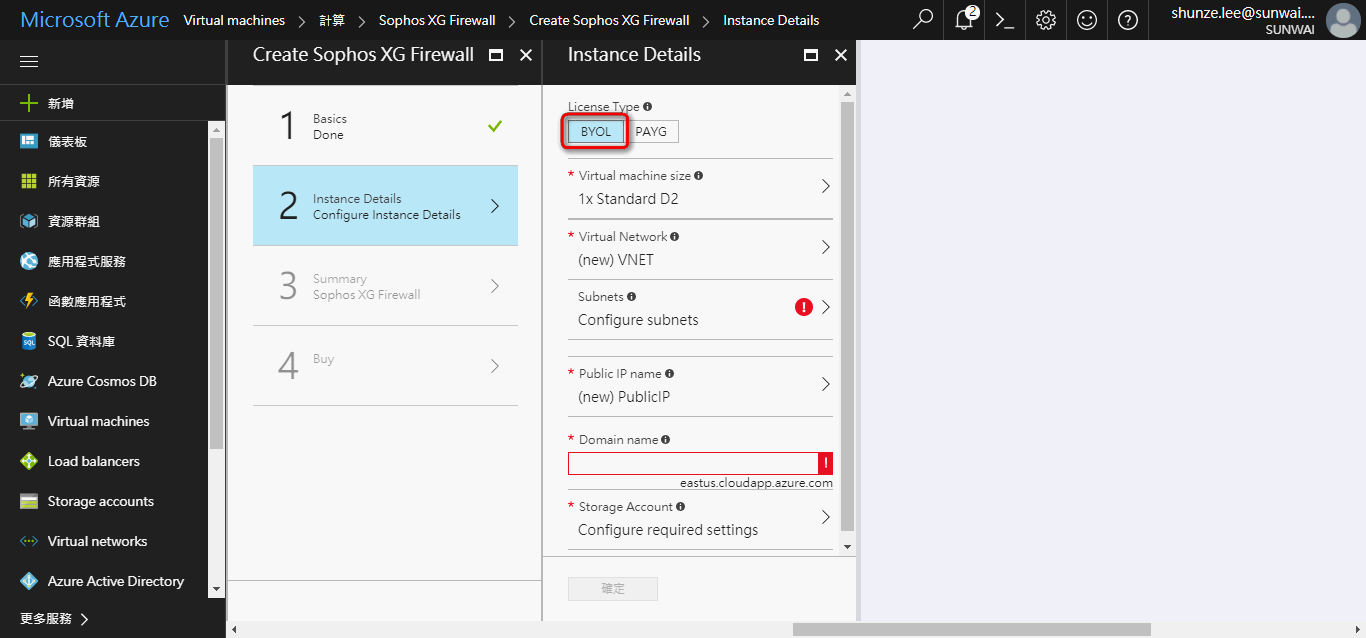Click sidebar vertical scrollbar thumb

(216, 294)
